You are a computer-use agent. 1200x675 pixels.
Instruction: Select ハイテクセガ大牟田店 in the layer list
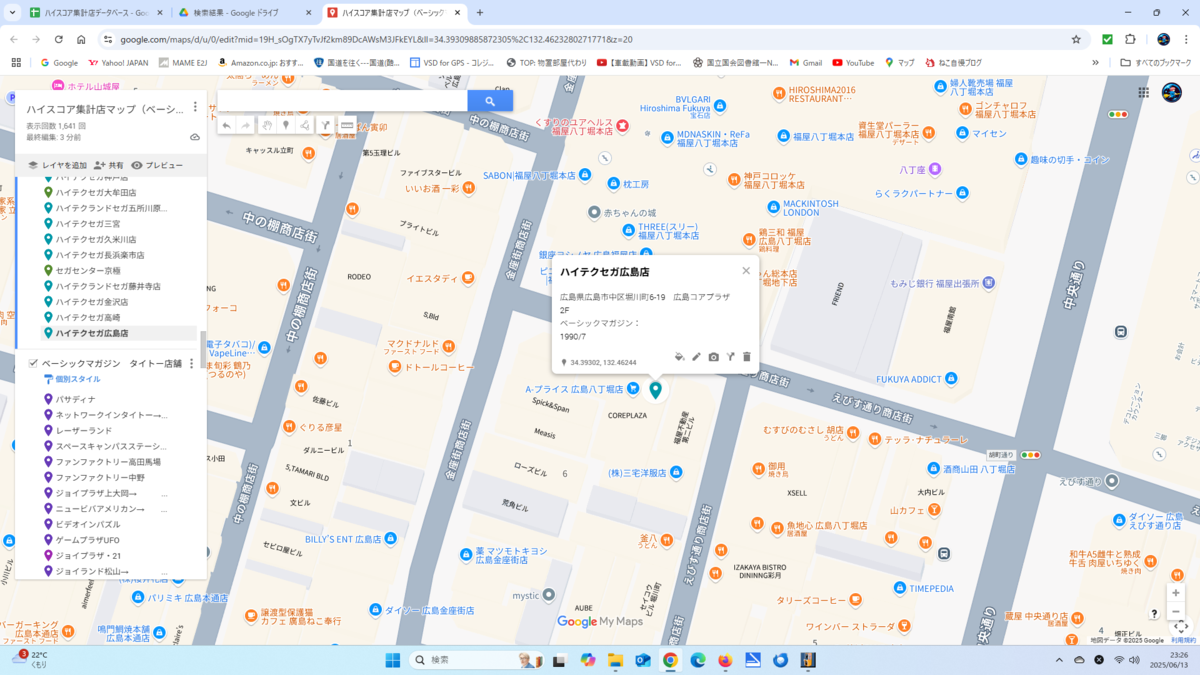(x=96, y=193)
